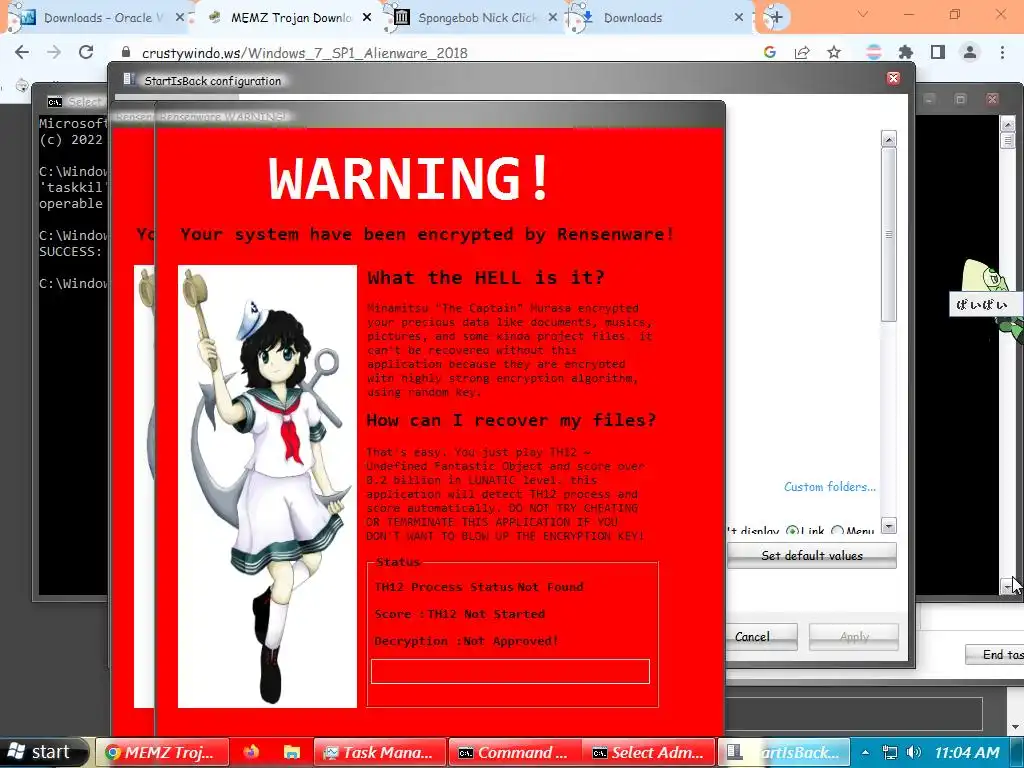Switch to Task Manager taskbar item
Viewport: 1024px width, 768px height.
[x=380, y=752]
